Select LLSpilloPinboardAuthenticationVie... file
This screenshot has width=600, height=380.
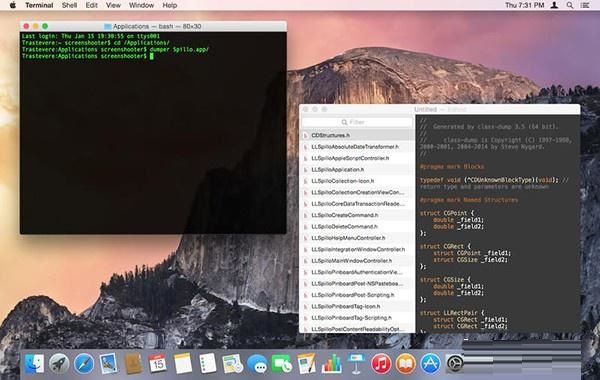tap(357, 272)
